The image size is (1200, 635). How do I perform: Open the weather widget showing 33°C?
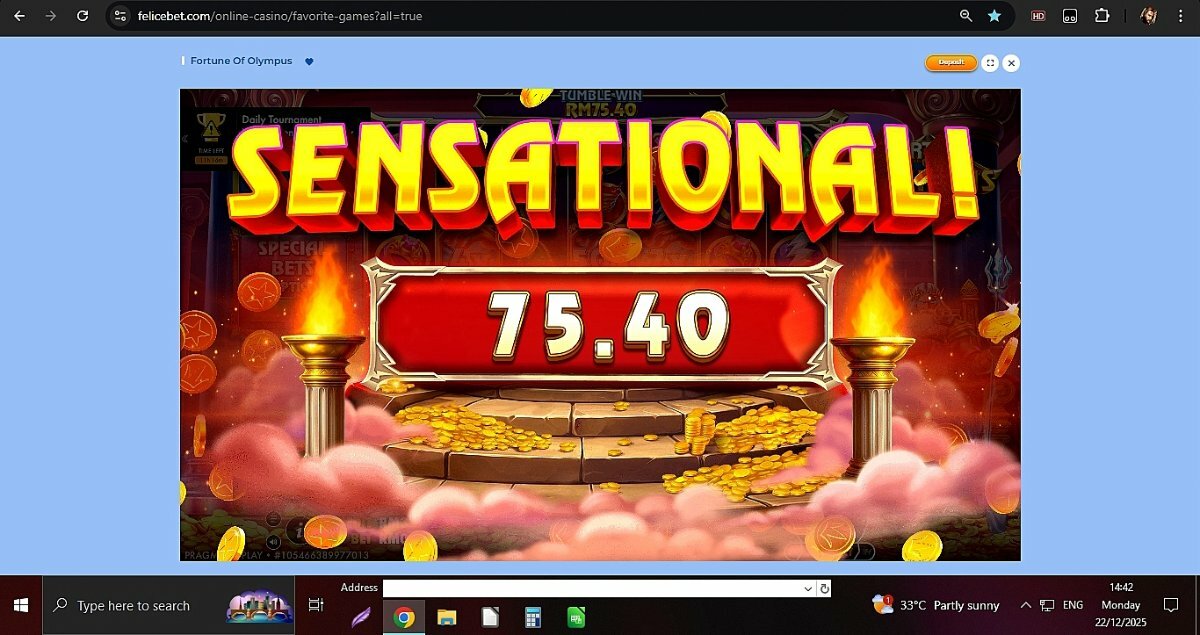click(935, 605)
